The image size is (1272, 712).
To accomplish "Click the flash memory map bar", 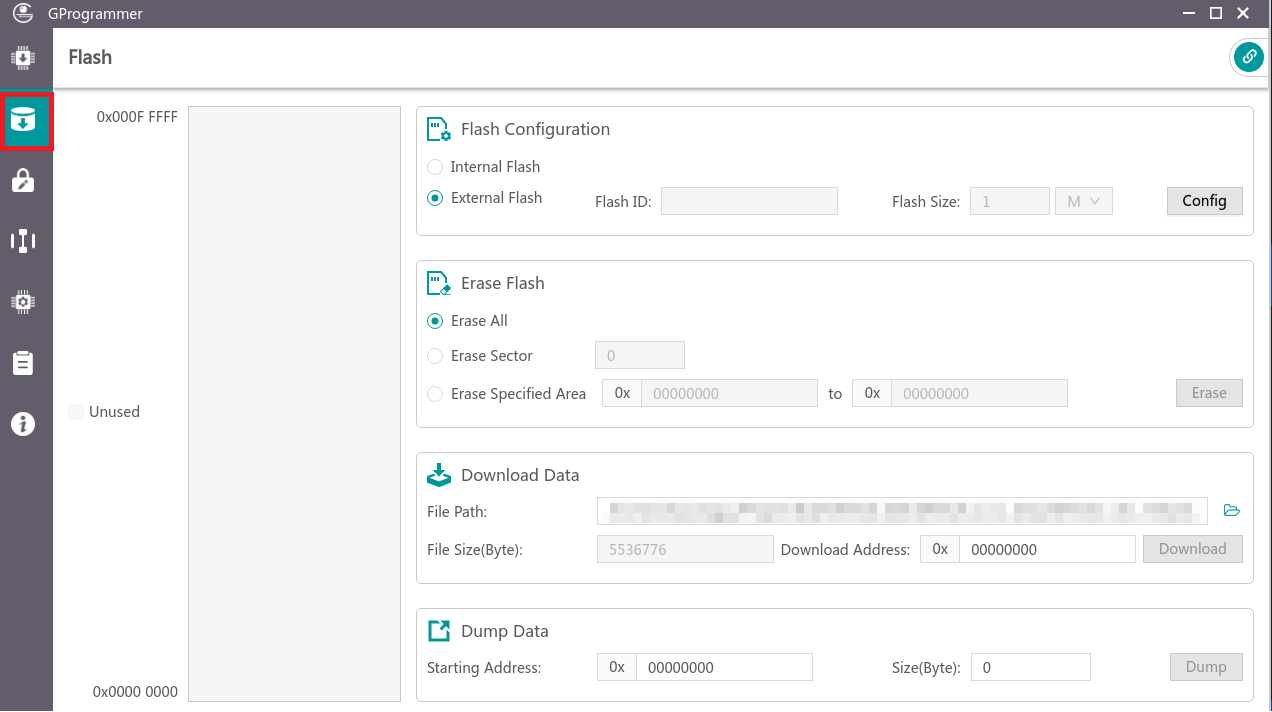I will (294, 404).
